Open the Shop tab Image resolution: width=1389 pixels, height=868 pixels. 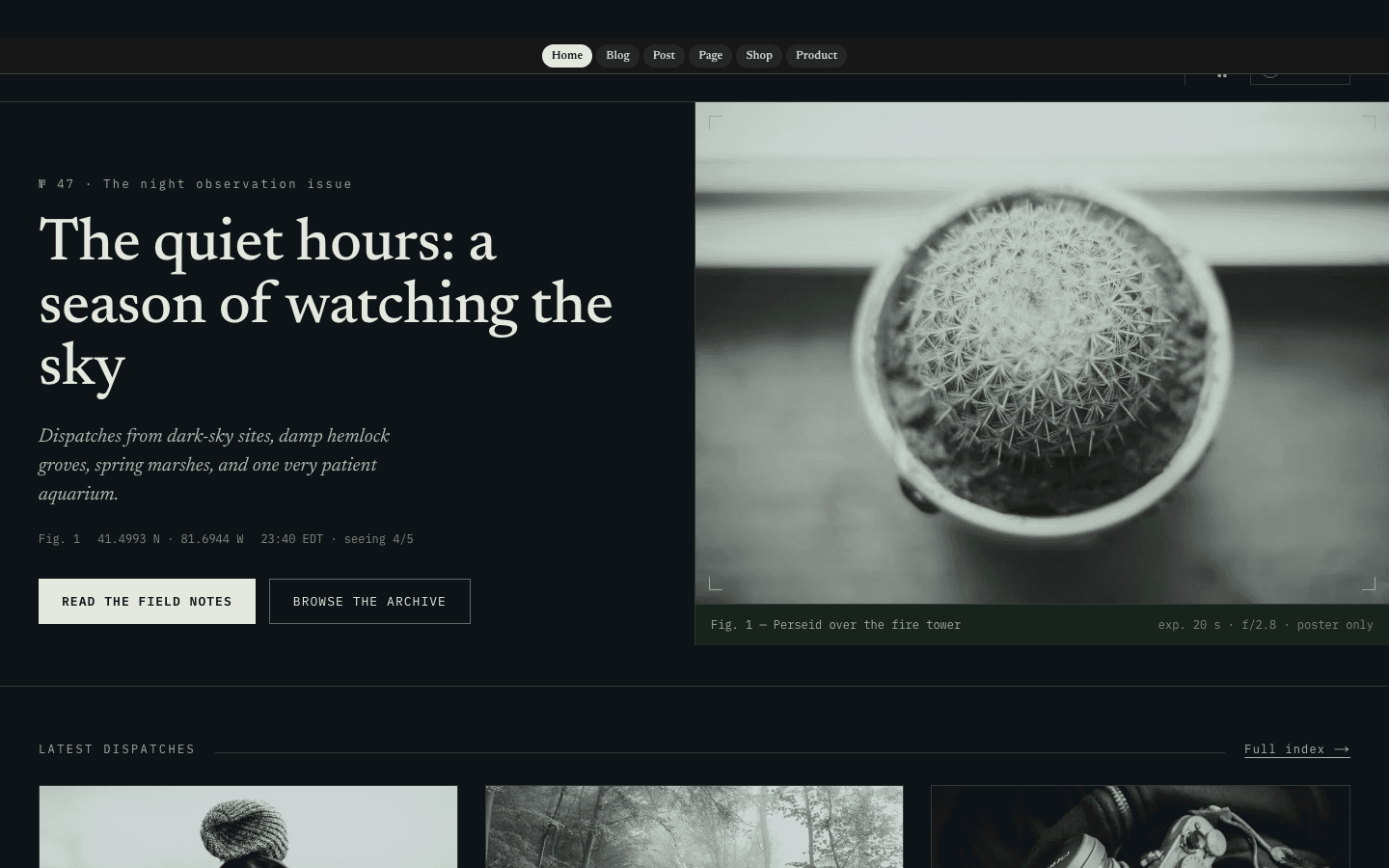(x=759, y=56)
